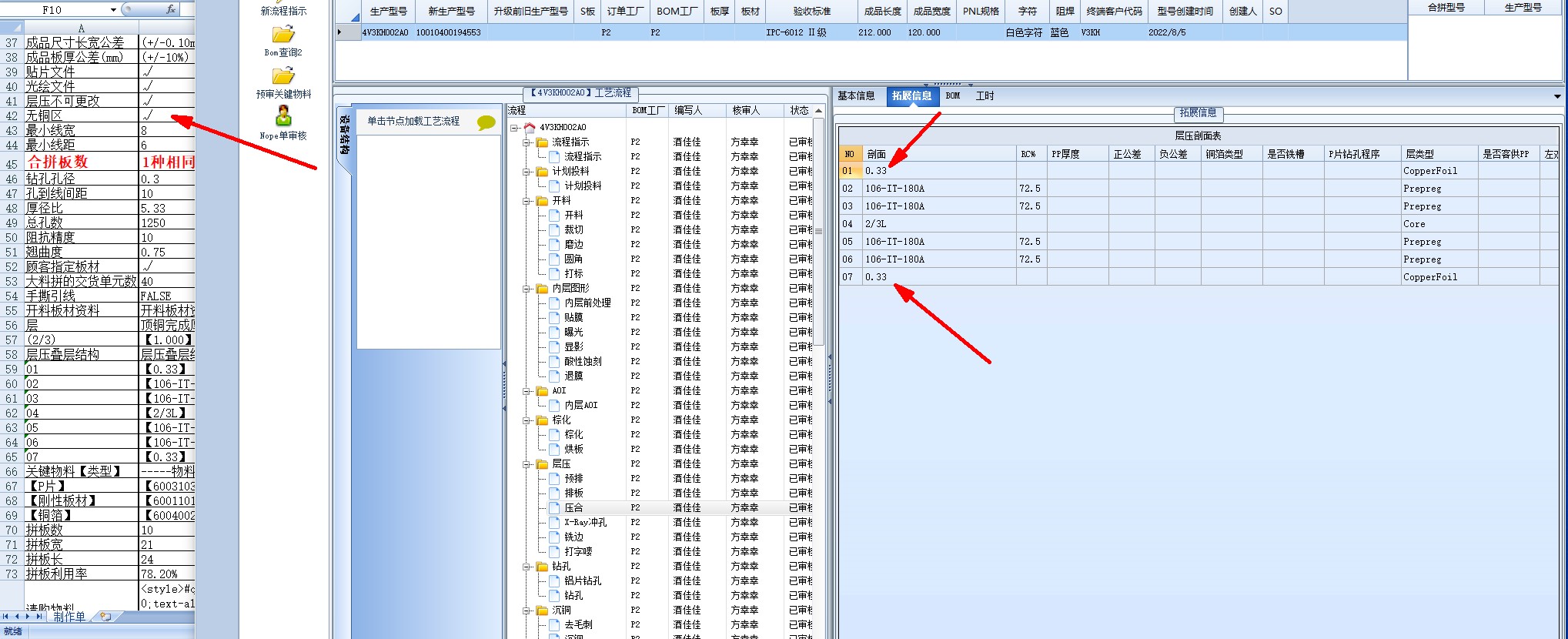Click the page icon beside 贴膜
Screen dimensions: 1568x639
[x=555, y=317]
